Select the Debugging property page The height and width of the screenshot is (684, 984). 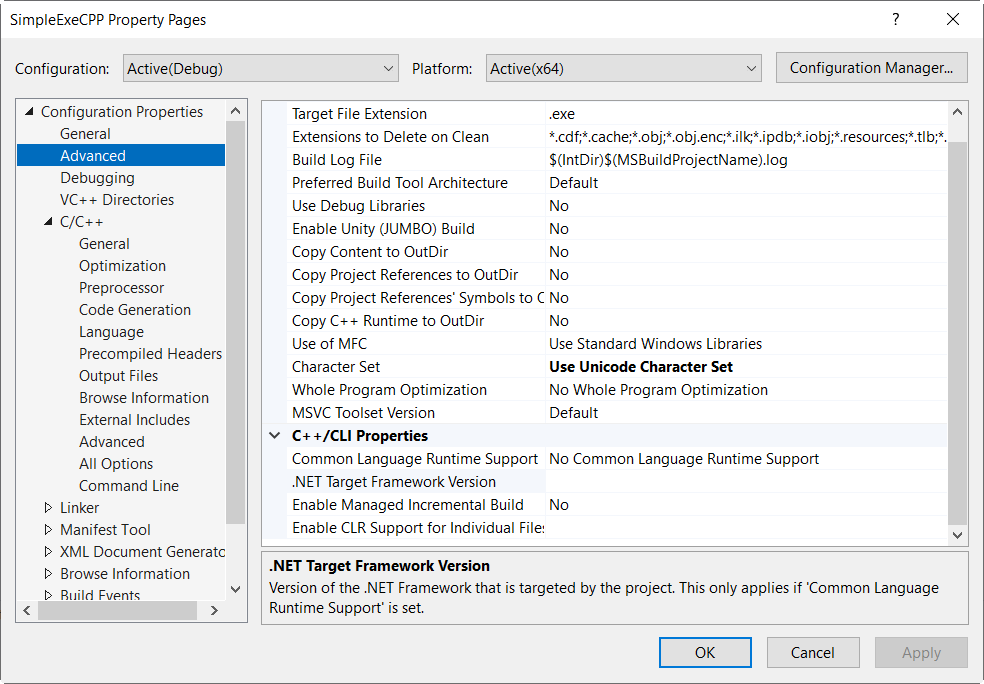97,178
